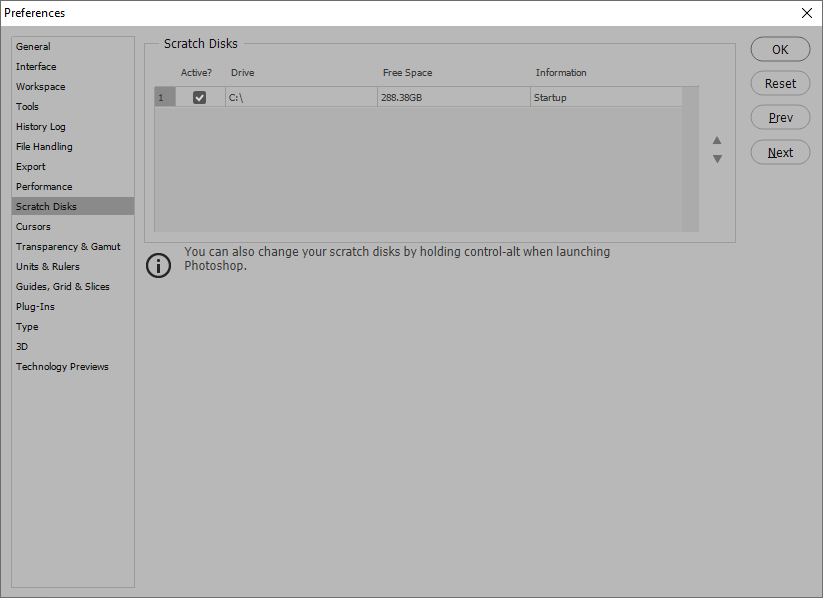Advance with the Next button

point(780,152)
